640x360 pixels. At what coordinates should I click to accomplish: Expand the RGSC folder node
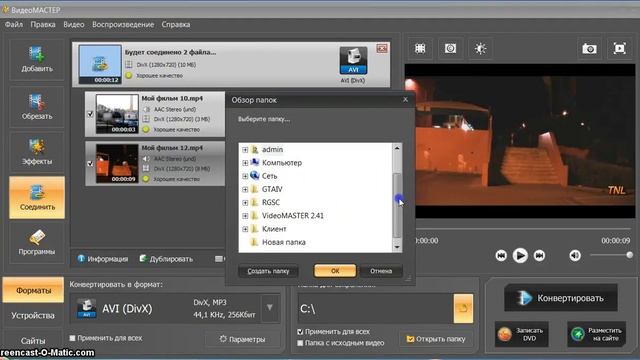tap(245, 203)
